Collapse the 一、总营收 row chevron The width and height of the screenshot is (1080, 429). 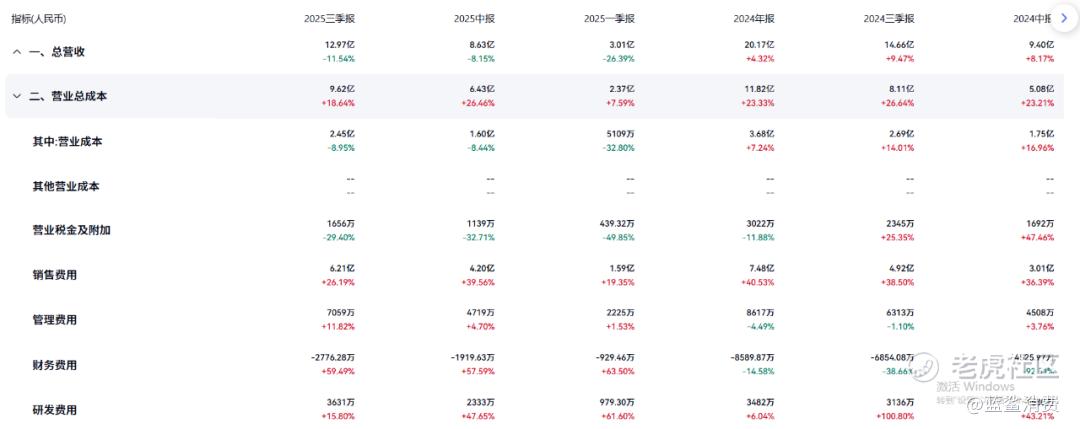click(x=16, y=51)
